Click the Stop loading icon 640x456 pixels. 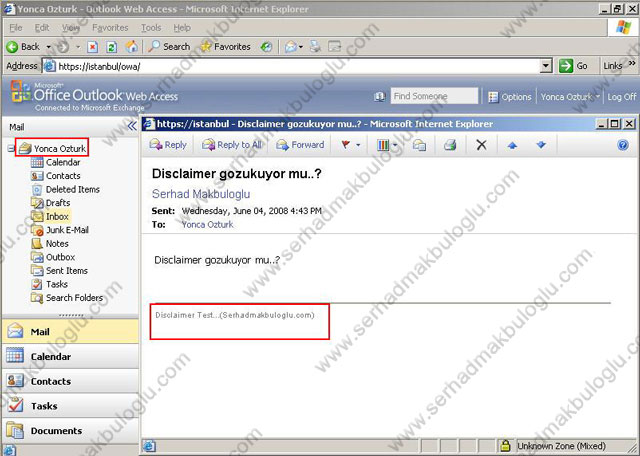coord(93,47)
